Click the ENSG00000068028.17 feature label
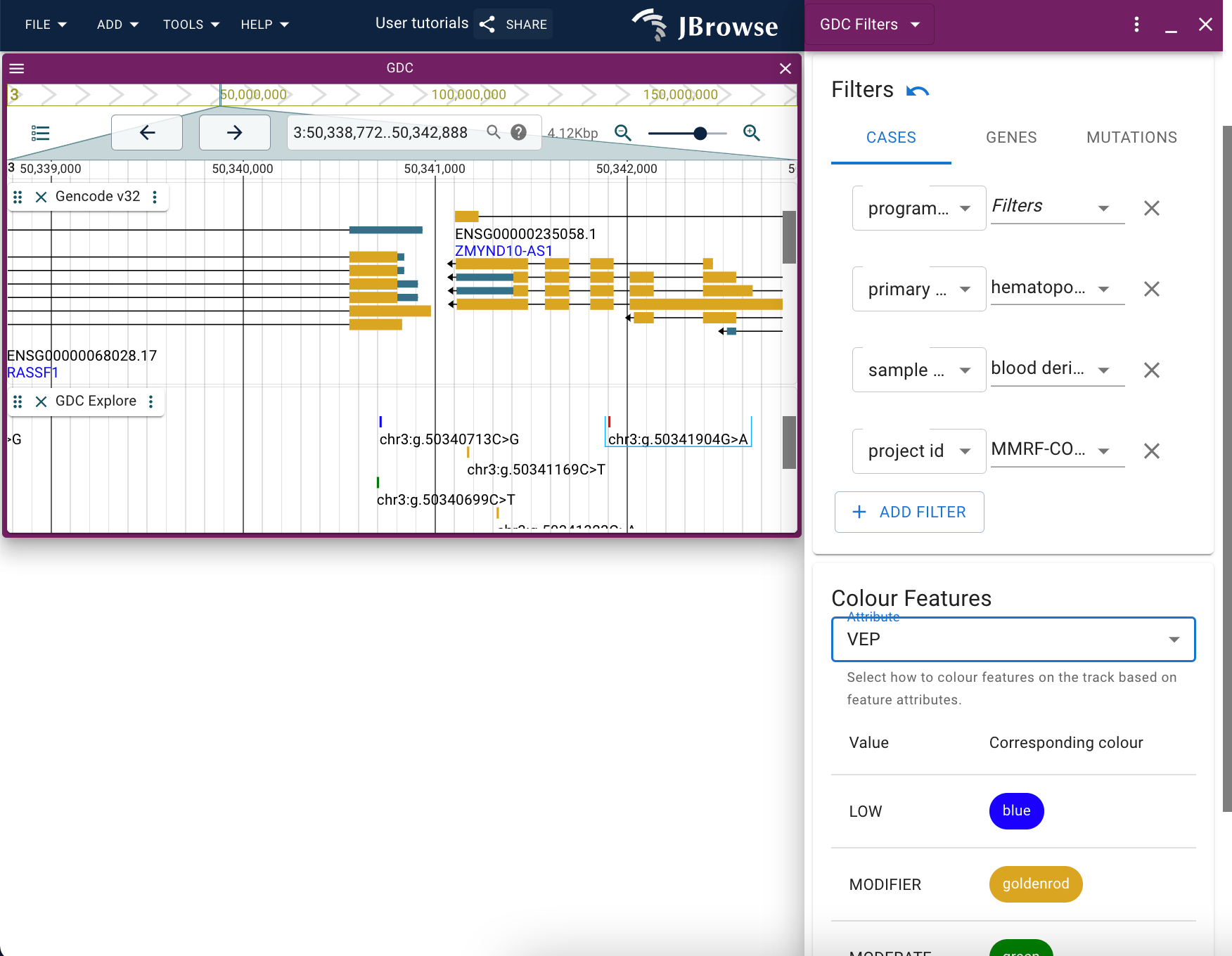1232x956 pixels. pyautogui.click(x=82, y=356)
